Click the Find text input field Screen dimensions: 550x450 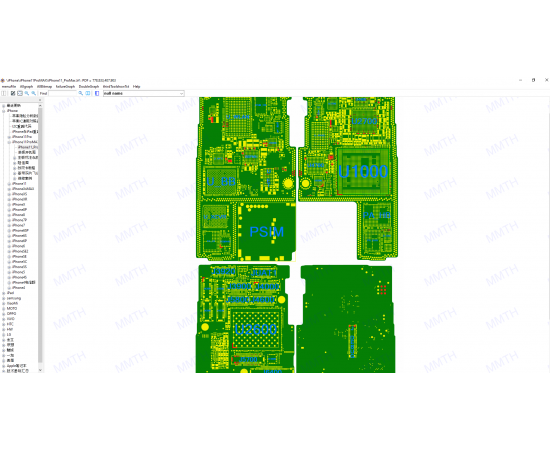pyautogui.click(x=62, y=93)
